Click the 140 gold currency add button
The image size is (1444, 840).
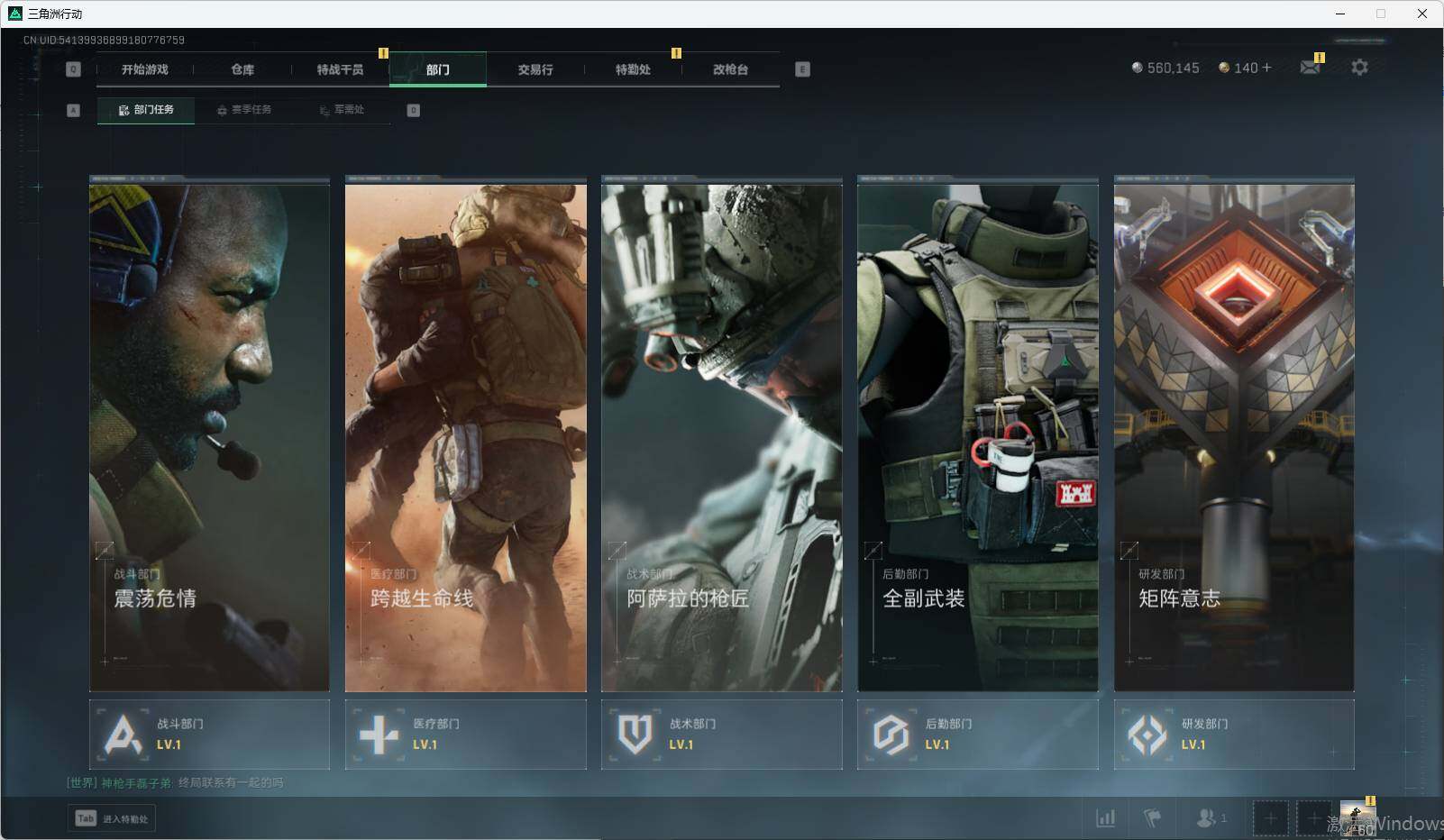(x=1266, y=68)
